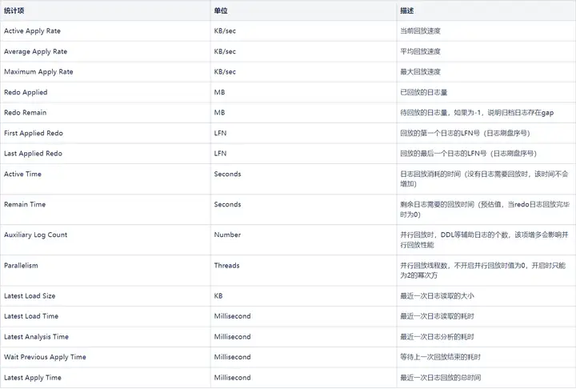Click Seconds in the Remain Time row
576x389 pixels.
(x=227, y=205)
